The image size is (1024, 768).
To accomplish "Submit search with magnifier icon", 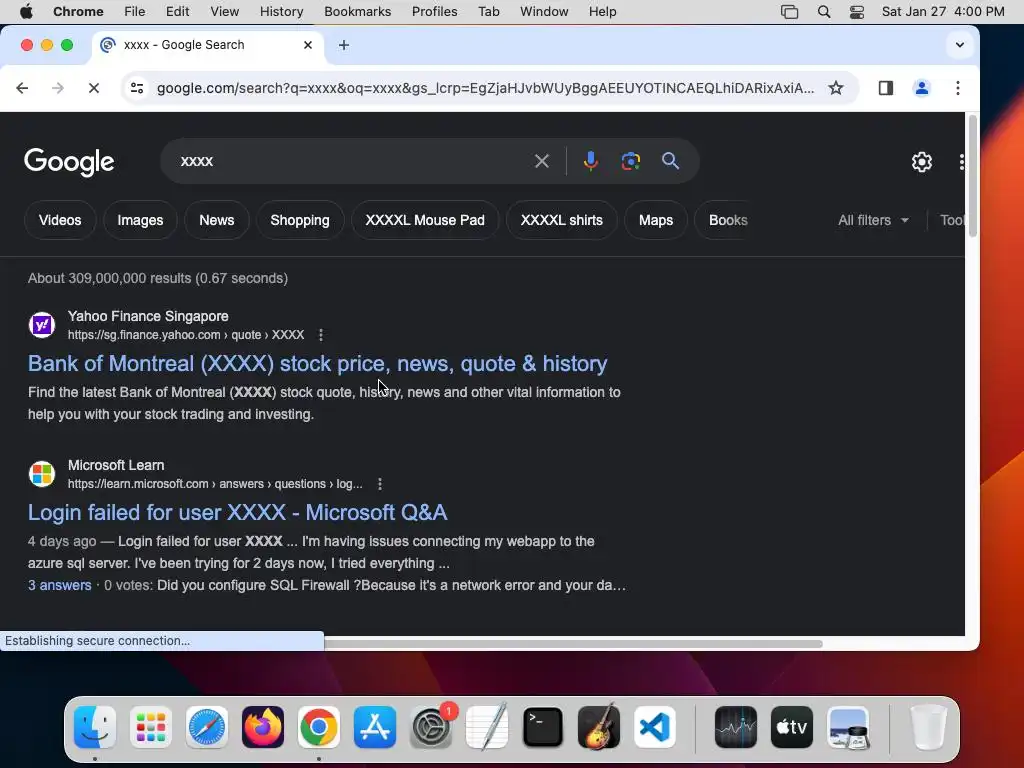I will [x=670, y=161].
